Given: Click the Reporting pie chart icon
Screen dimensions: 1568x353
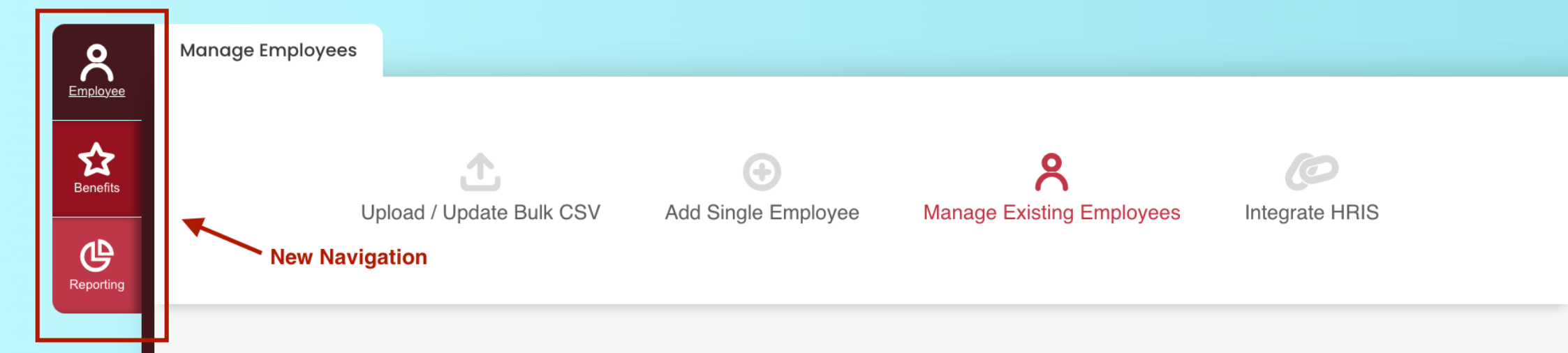Looking at the screenshot, I should 96,255.
